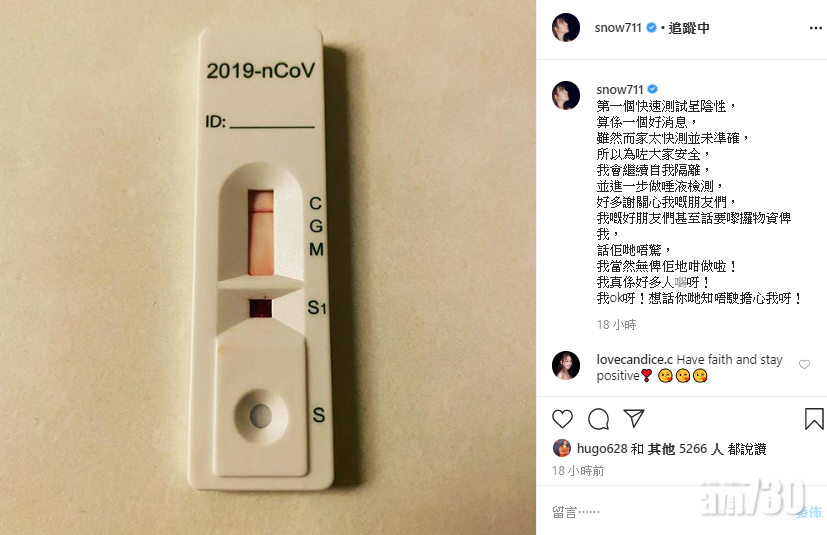Click snow711 avatar beside the caption
The width and height of the screenshot is (827, 535).
(565, 95)
